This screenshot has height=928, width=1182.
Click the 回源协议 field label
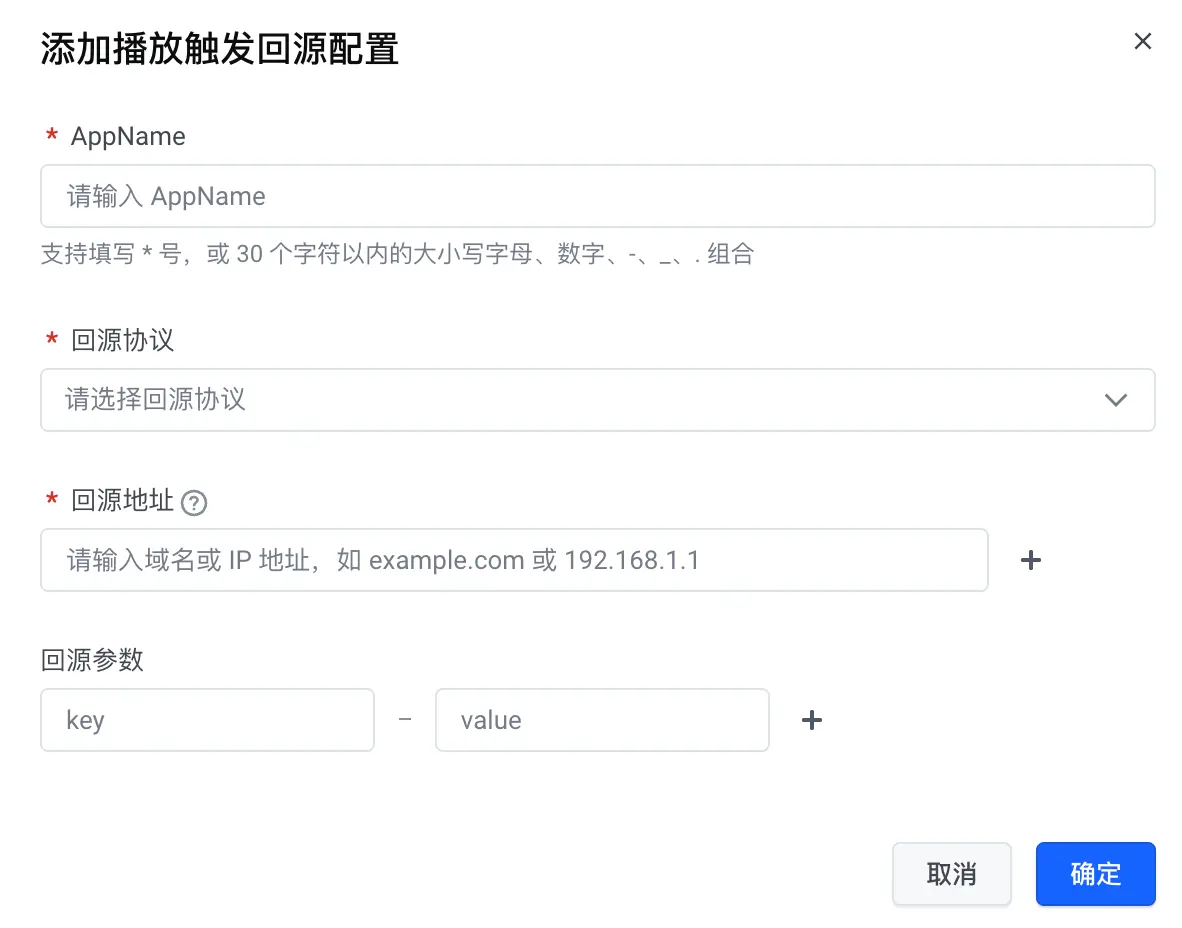pyautogui.click(x=122, y=340)
